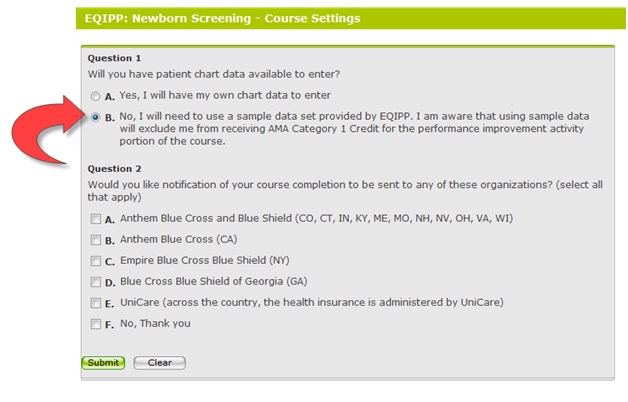
Task: Enable the Empire Blue Cross Blue Shield (NY) checkbox
Action: tap(95, 261)
